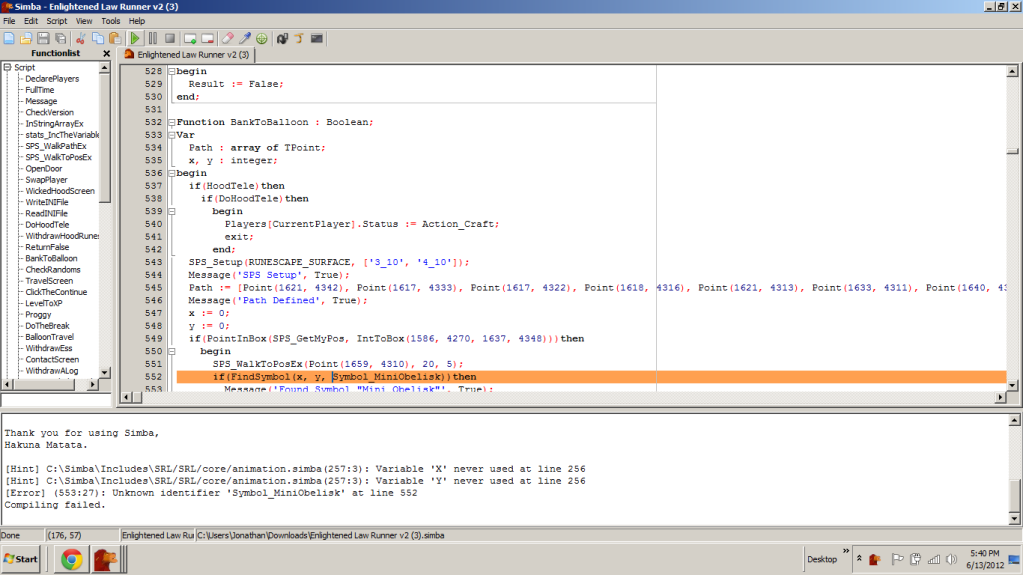Screen dimensions: 1023x575
Task: Collapse the BankToBalloon function fold marker
Action: pyautogui.click(x=171, y=122)
